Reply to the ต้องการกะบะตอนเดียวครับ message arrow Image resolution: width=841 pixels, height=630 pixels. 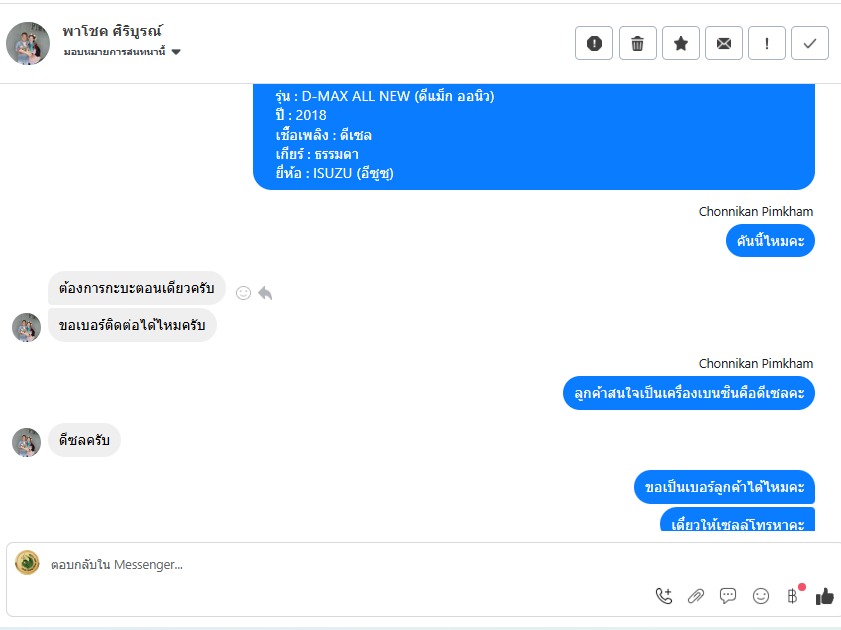(265, 293)
